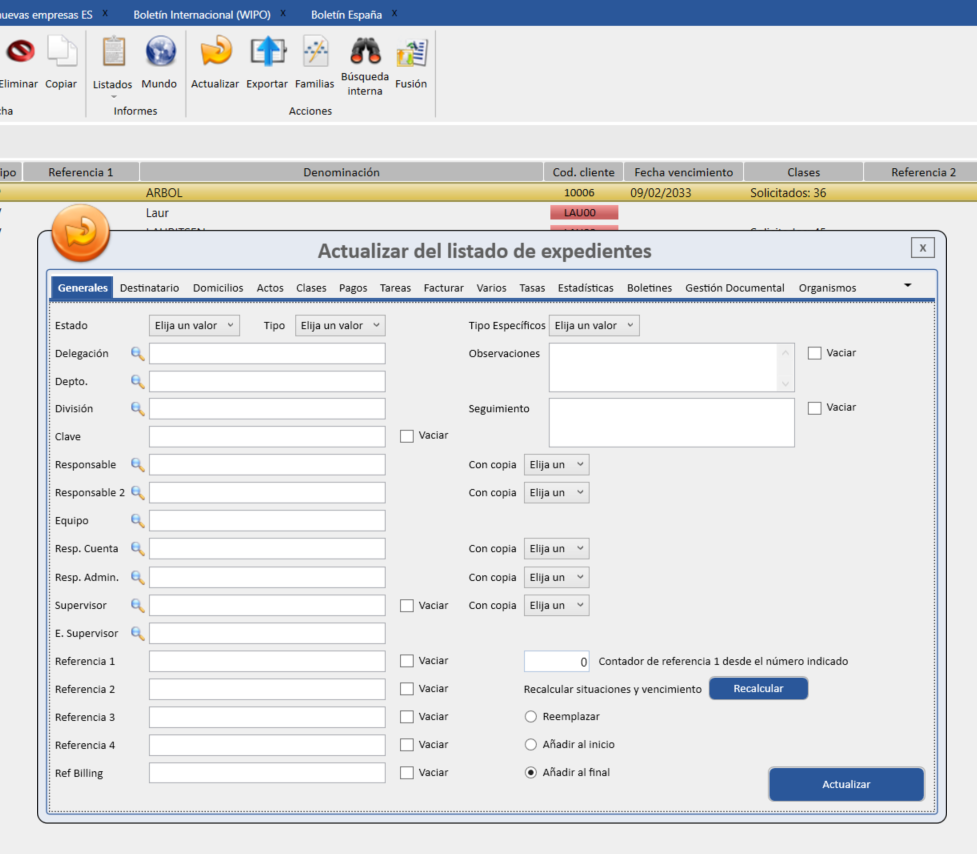Click the Fusión toolbar icon
This screenshot has width=977, height=854.
click(411, 52)
